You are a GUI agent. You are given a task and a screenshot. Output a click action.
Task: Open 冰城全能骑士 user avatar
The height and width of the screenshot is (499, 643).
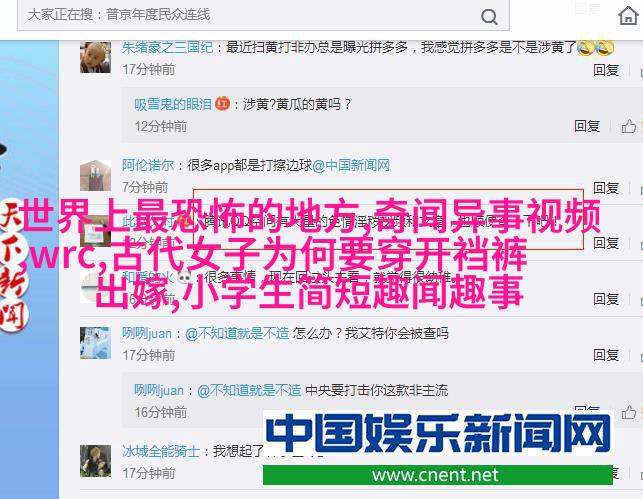[95, 461]
